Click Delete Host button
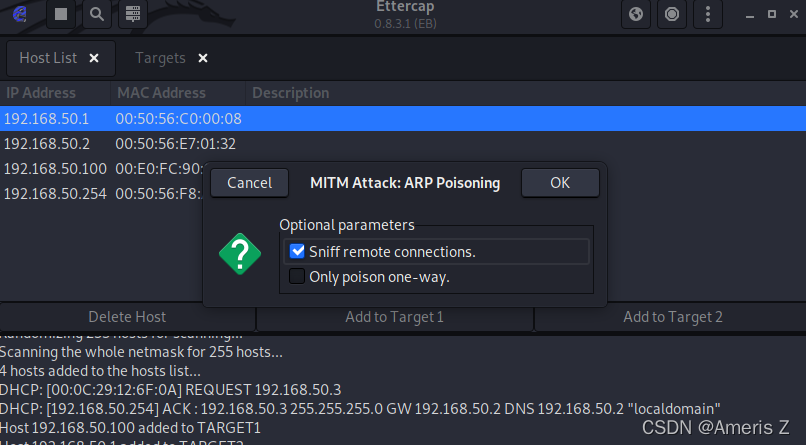806x445 pixels. (127, 317)
